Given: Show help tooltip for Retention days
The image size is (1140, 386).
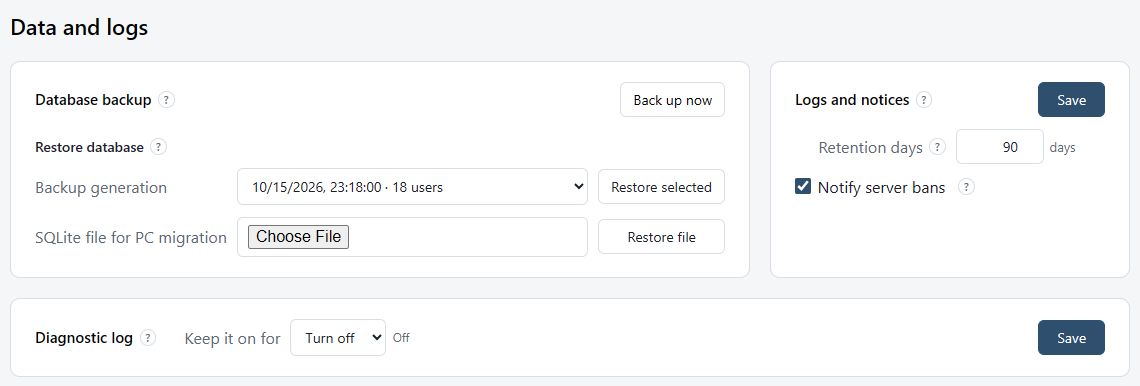Looking at the screenshot, I should pos(938,147).
